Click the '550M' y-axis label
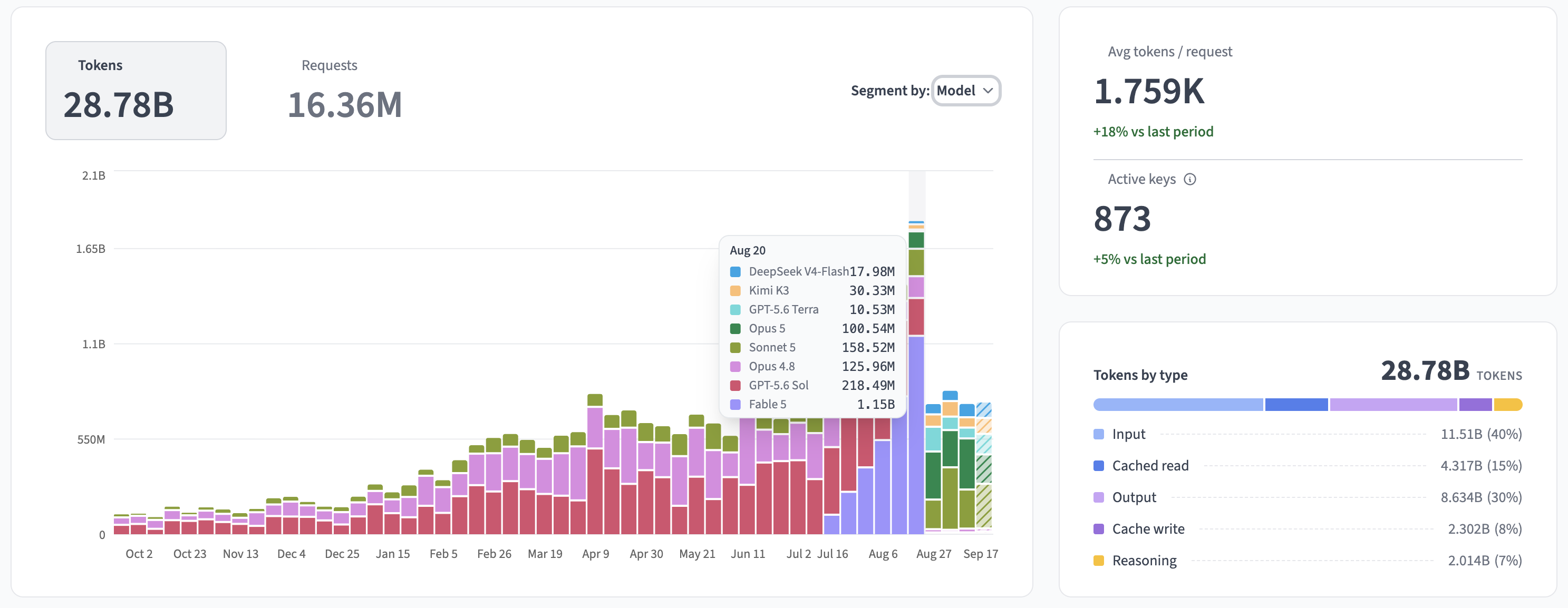This screenshot has width=1568, height=608. [x=91, y=439]
